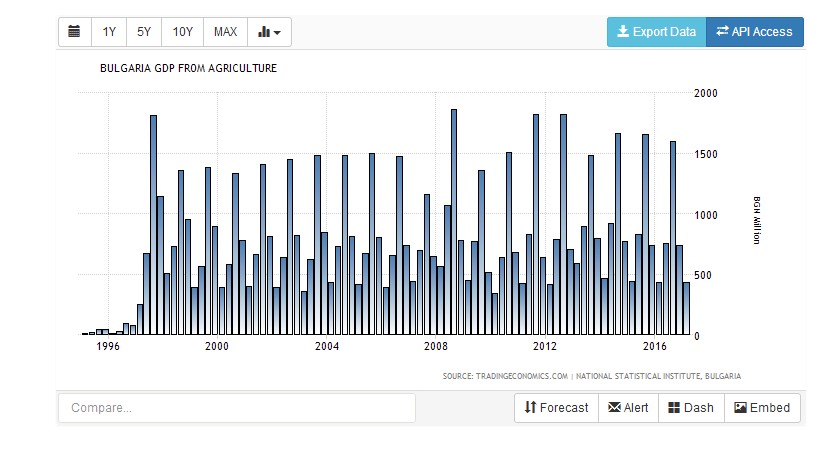This screenshot has width=830, height=463.
Task: Click the 1000 y-axis value
Action: (x=706, y=215)
